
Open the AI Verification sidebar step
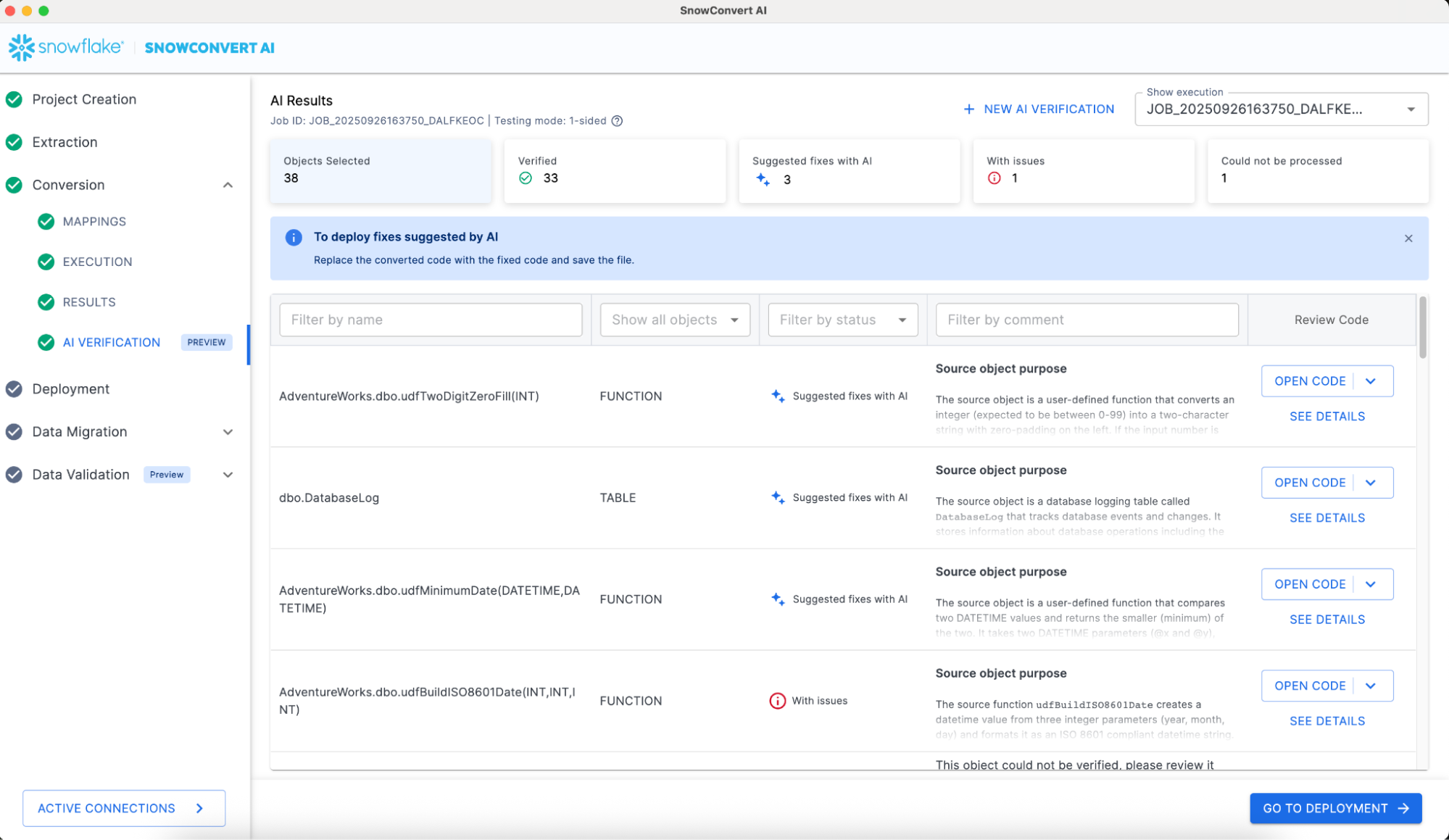[112, 342]
